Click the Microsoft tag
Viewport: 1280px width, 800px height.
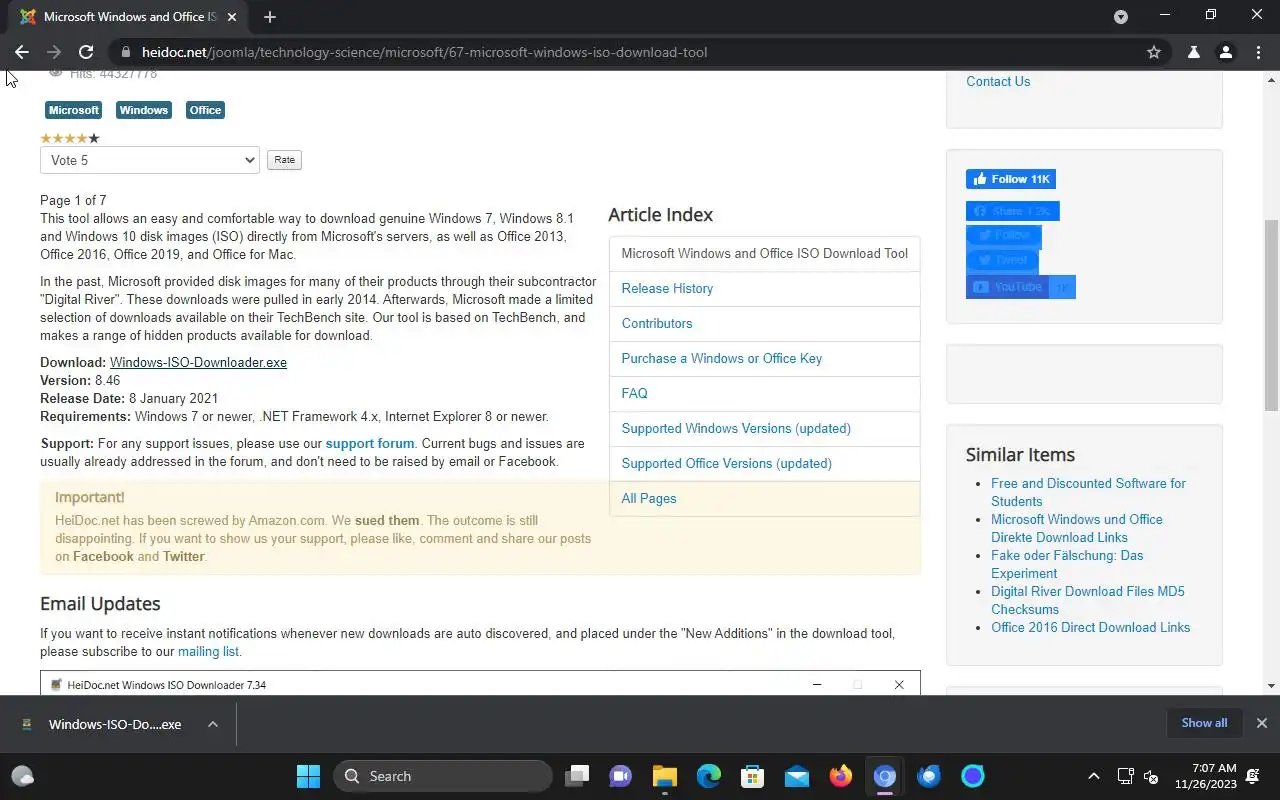tap(74, 110)
